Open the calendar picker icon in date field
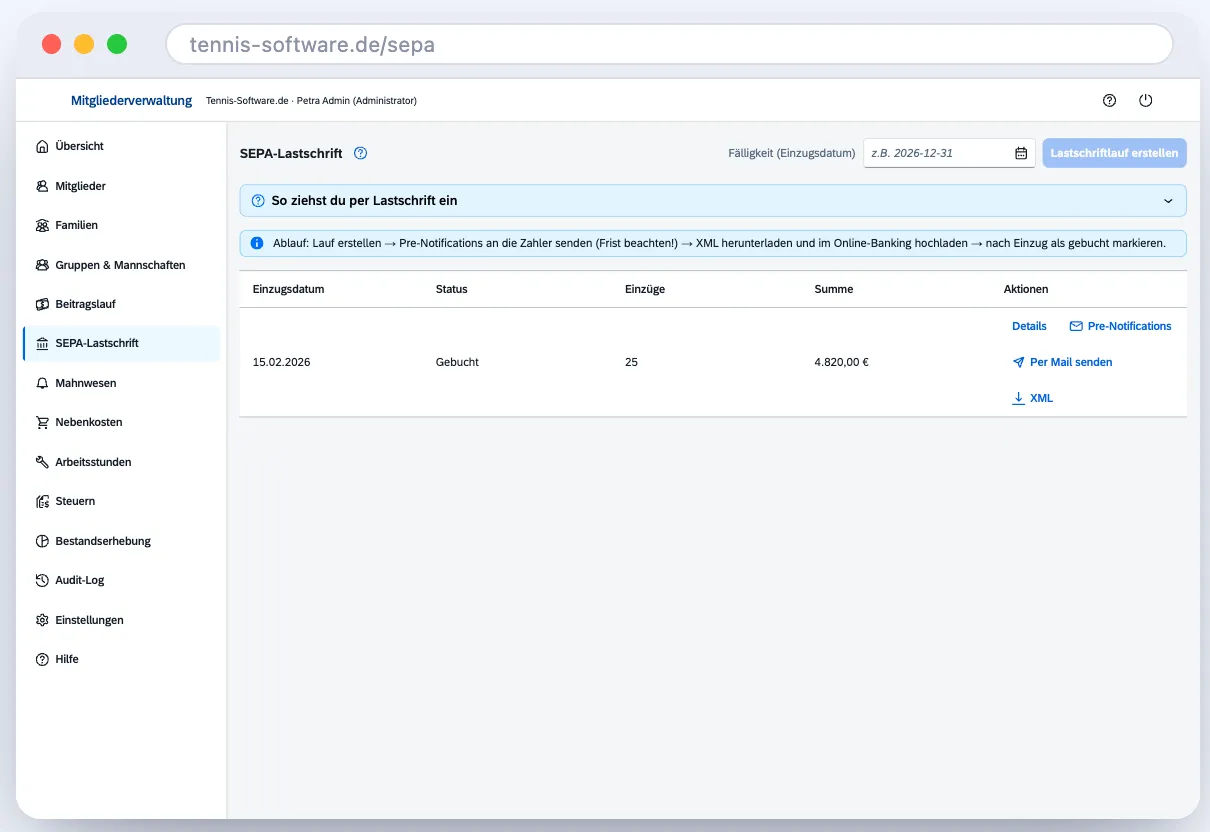This screenshot has height=832, width=1210. pos(1021,153)
